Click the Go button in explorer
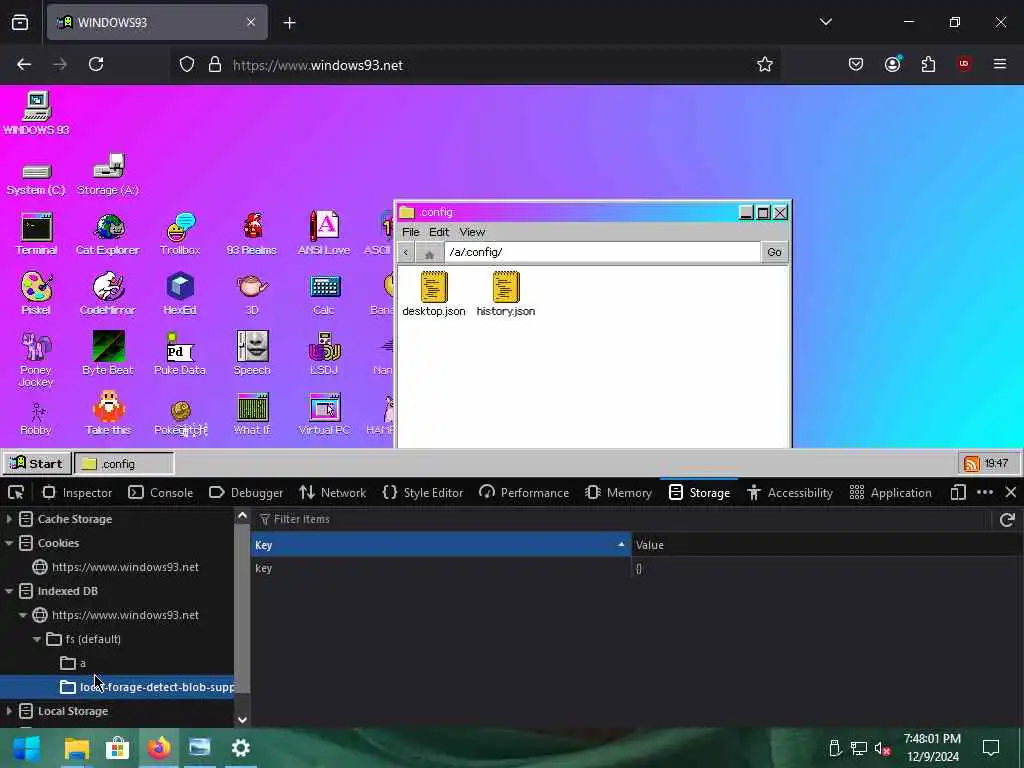Viewport: 1024px width, 768px height. tap(774, 252)
